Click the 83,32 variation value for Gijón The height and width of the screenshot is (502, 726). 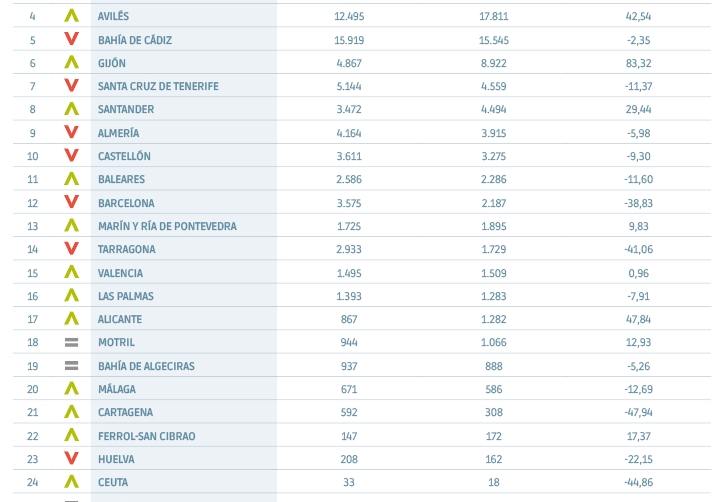[x=638, y=63]
